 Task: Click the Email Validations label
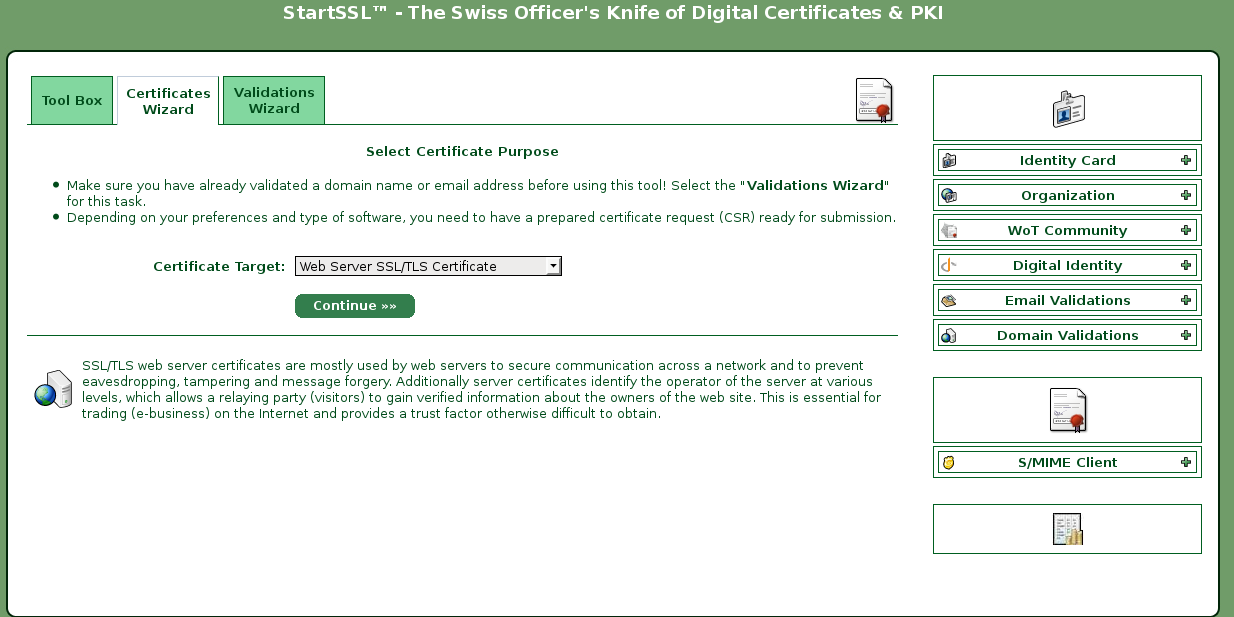click(1067, 300)
